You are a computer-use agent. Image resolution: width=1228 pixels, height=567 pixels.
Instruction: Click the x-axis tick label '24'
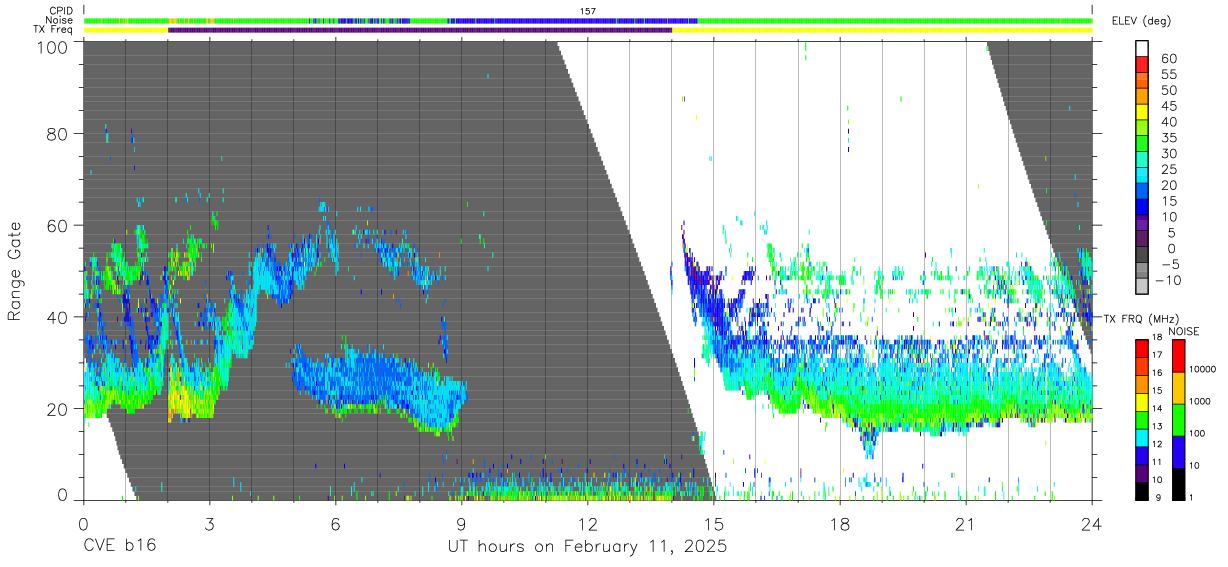(1091, 524)
